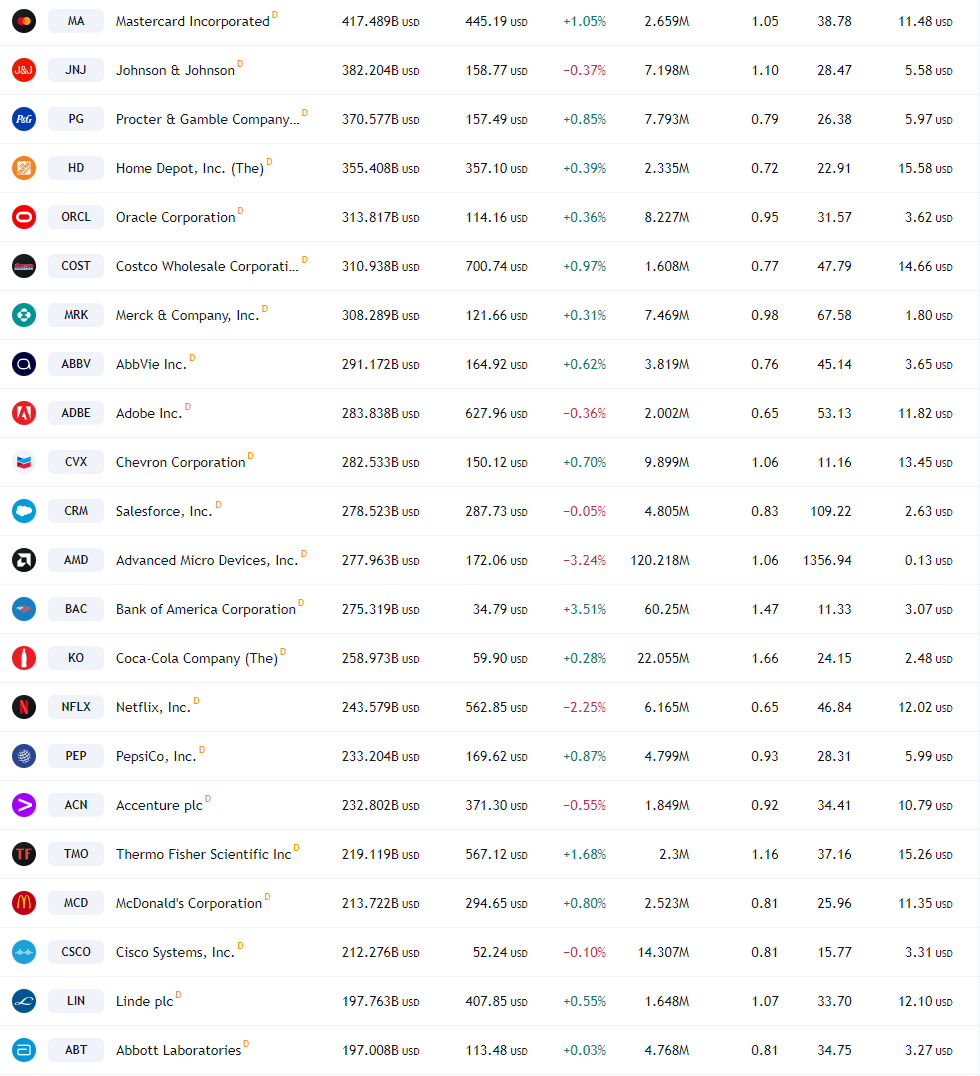This screenshot has width=980, height=1076.
Task: Click the Johnson & Johnson logo icon
Action: coord(24,70)
